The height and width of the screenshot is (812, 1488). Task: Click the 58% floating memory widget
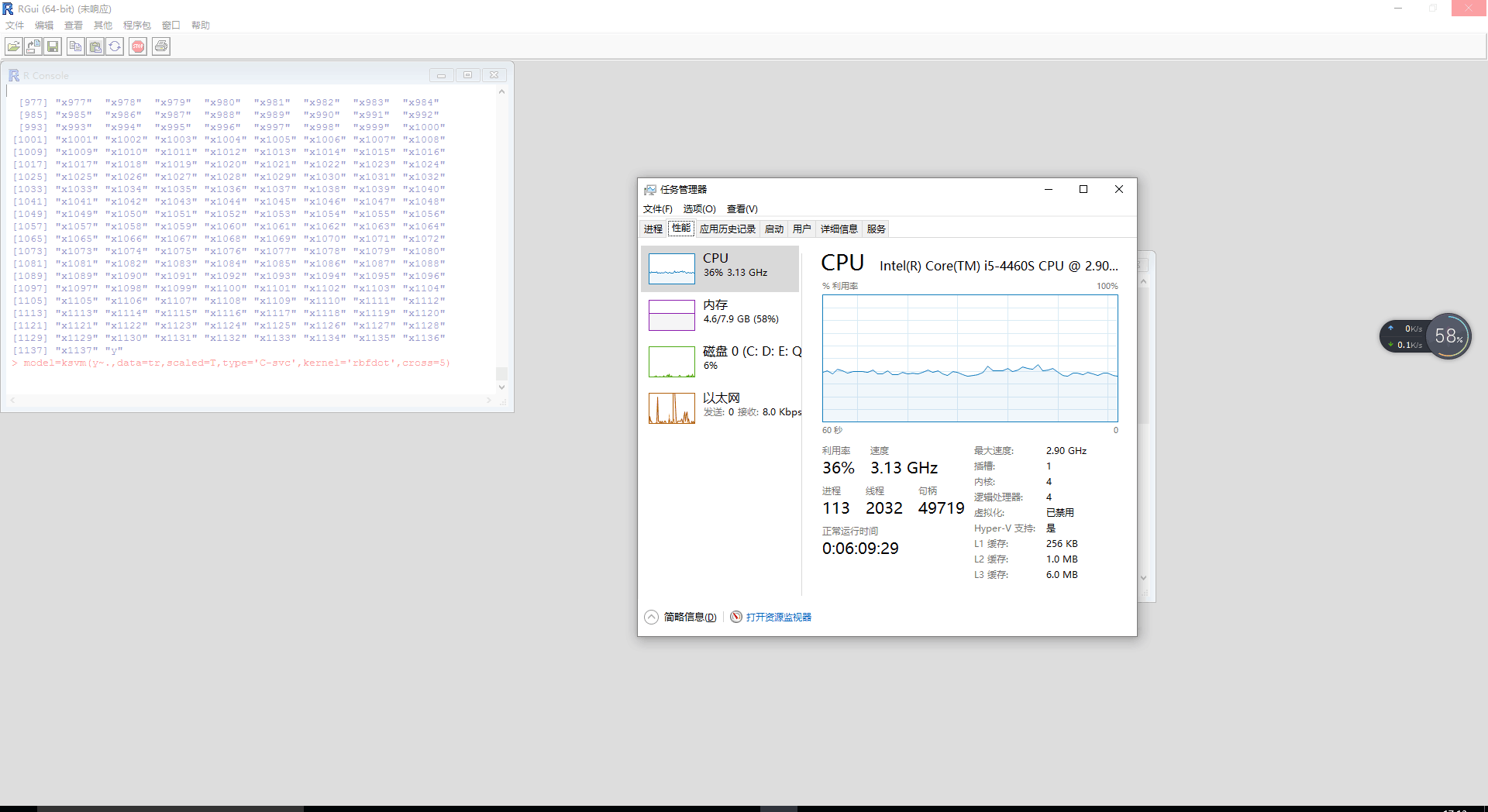pyautogui.click(x=1448, y=336)
